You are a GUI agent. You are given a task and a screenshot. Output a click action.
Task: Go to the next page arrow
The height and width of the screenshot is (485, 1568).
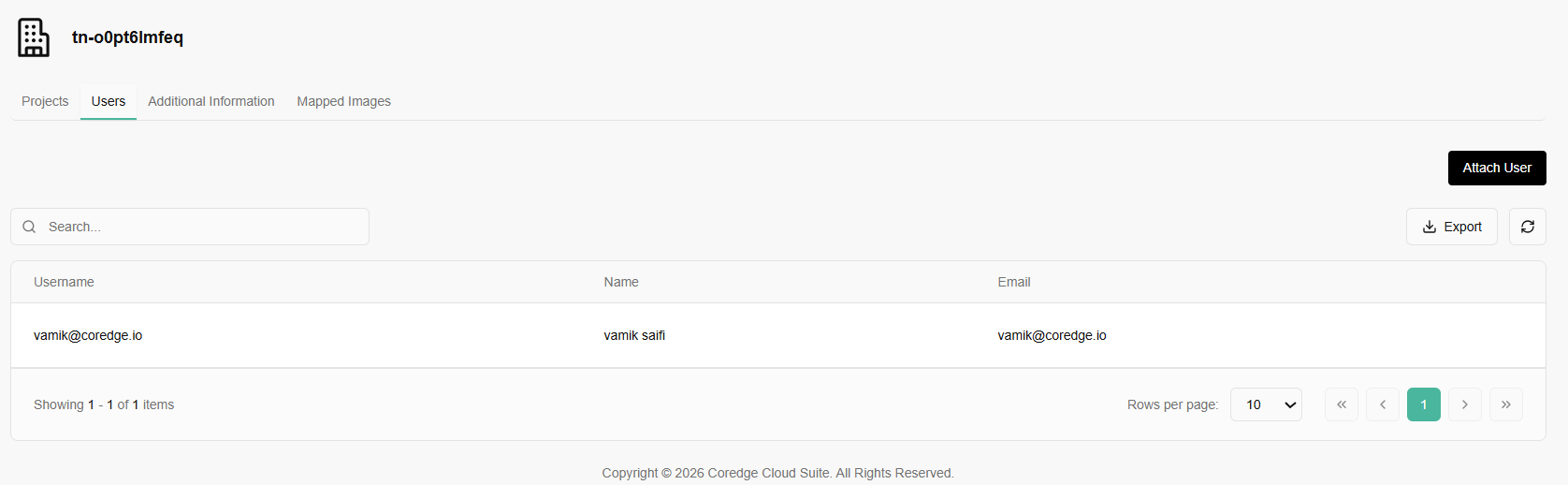pyautogui.click(x=1464, y=404)
